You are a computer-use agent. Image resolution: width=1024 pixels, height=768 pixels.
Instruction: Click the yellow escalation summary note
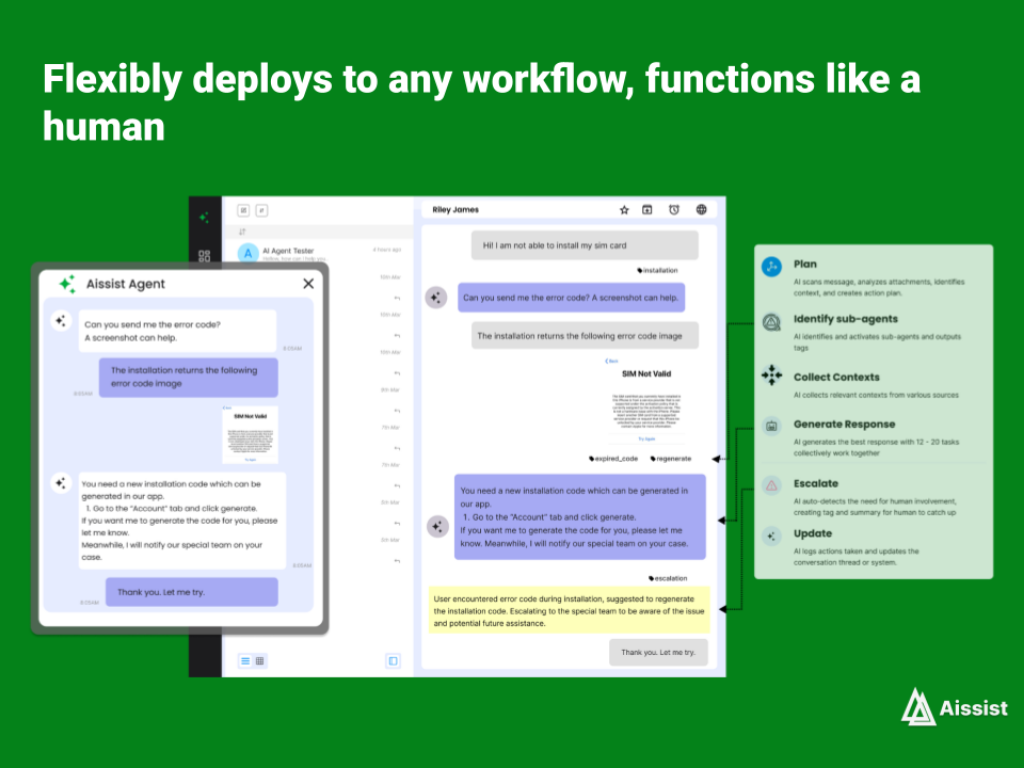(x=568, y=609)
